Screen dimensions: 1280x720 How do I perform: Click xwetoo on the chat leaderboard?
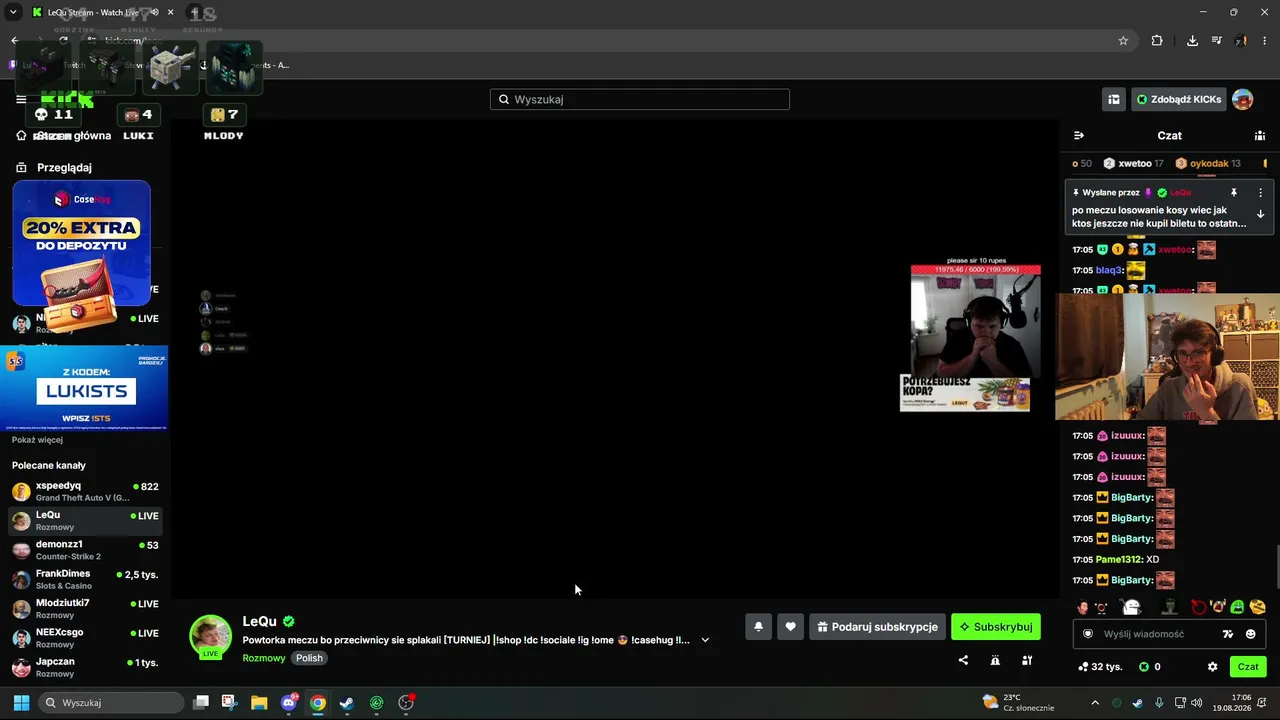click(1134, 163)
